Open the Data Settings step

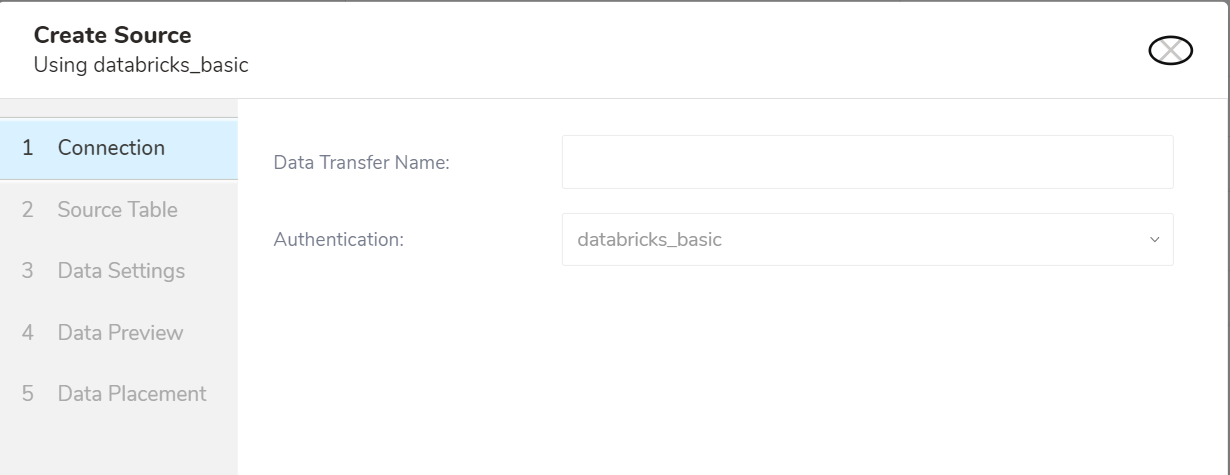pos(121,271)
